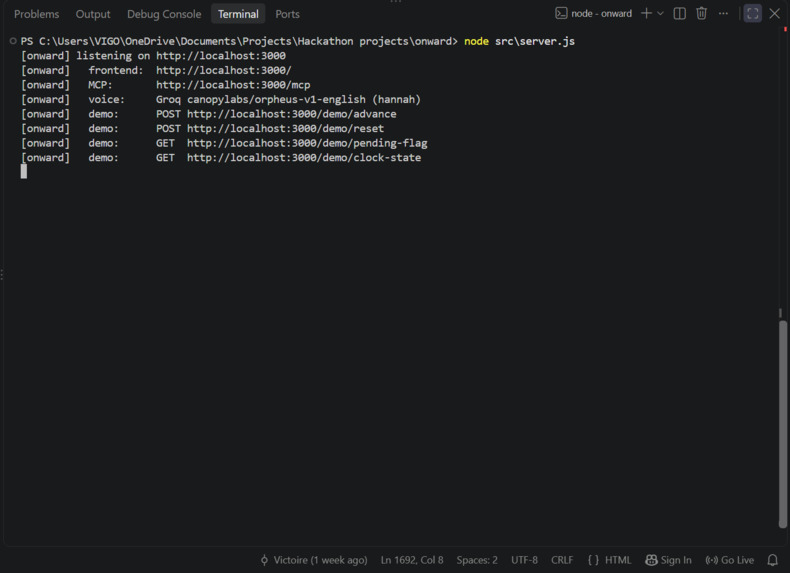Viewport: 790px width, 573px height.
Task: Change end of line sequence CRLF
Action: 562,560
